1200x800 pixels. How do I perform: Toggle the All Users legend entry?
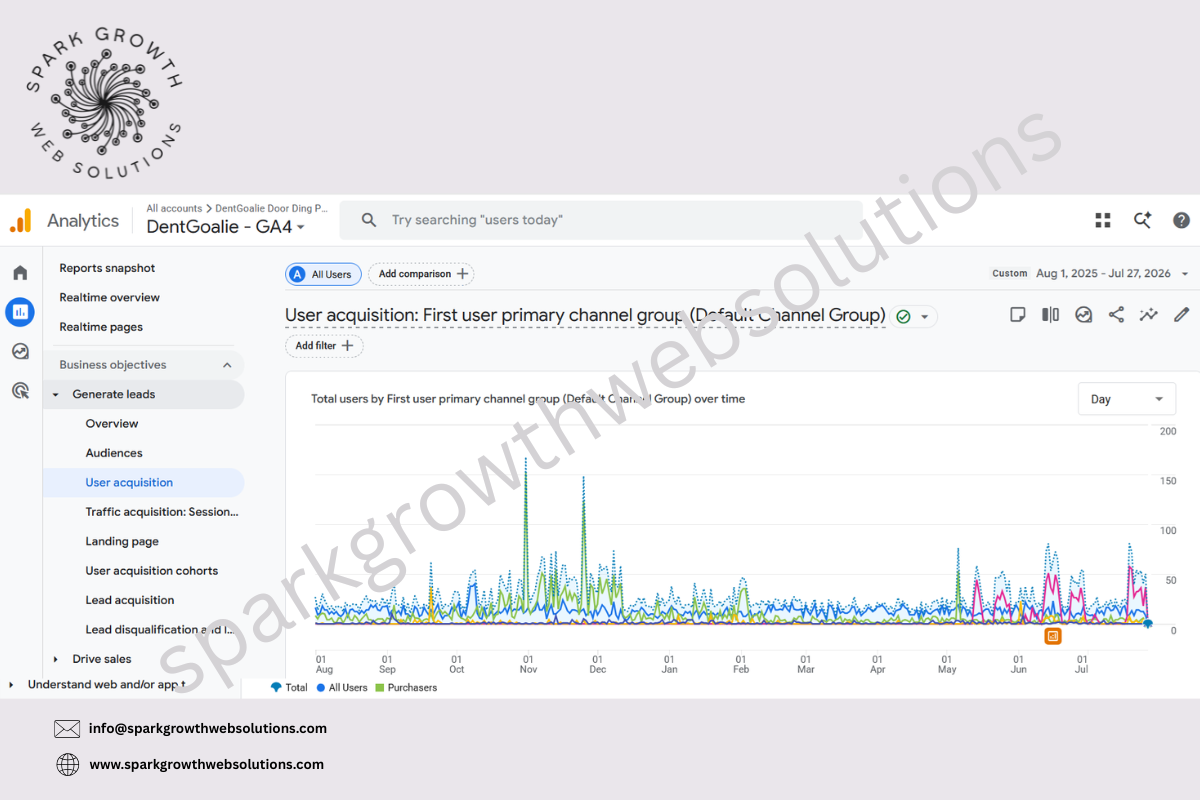tap(341, 688)
